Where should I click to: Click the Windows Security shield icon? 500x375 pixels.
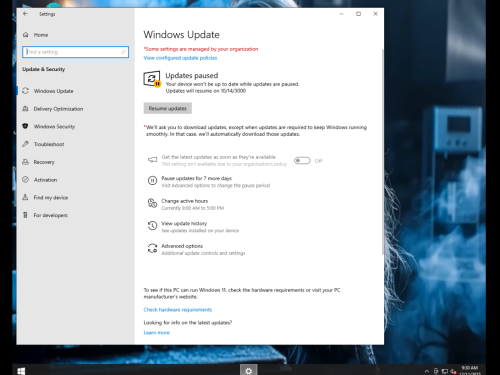tap(25, 126)
